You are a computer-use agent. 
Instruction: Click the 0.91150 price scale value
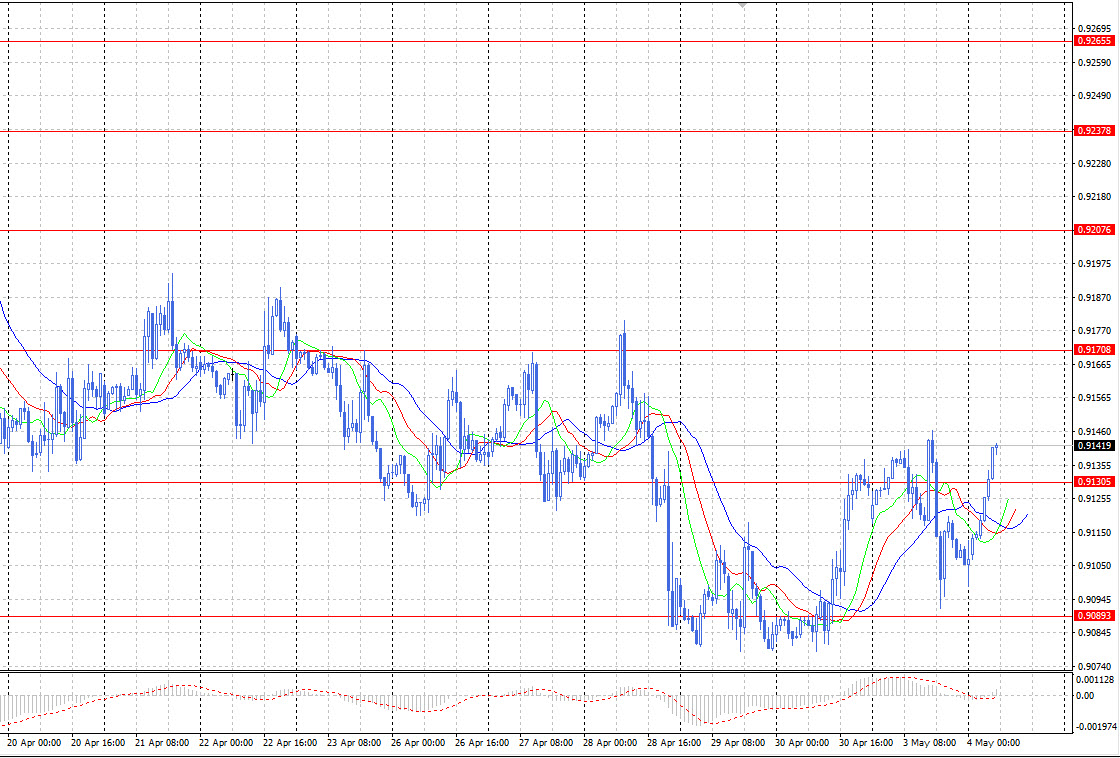(1094, 532)
